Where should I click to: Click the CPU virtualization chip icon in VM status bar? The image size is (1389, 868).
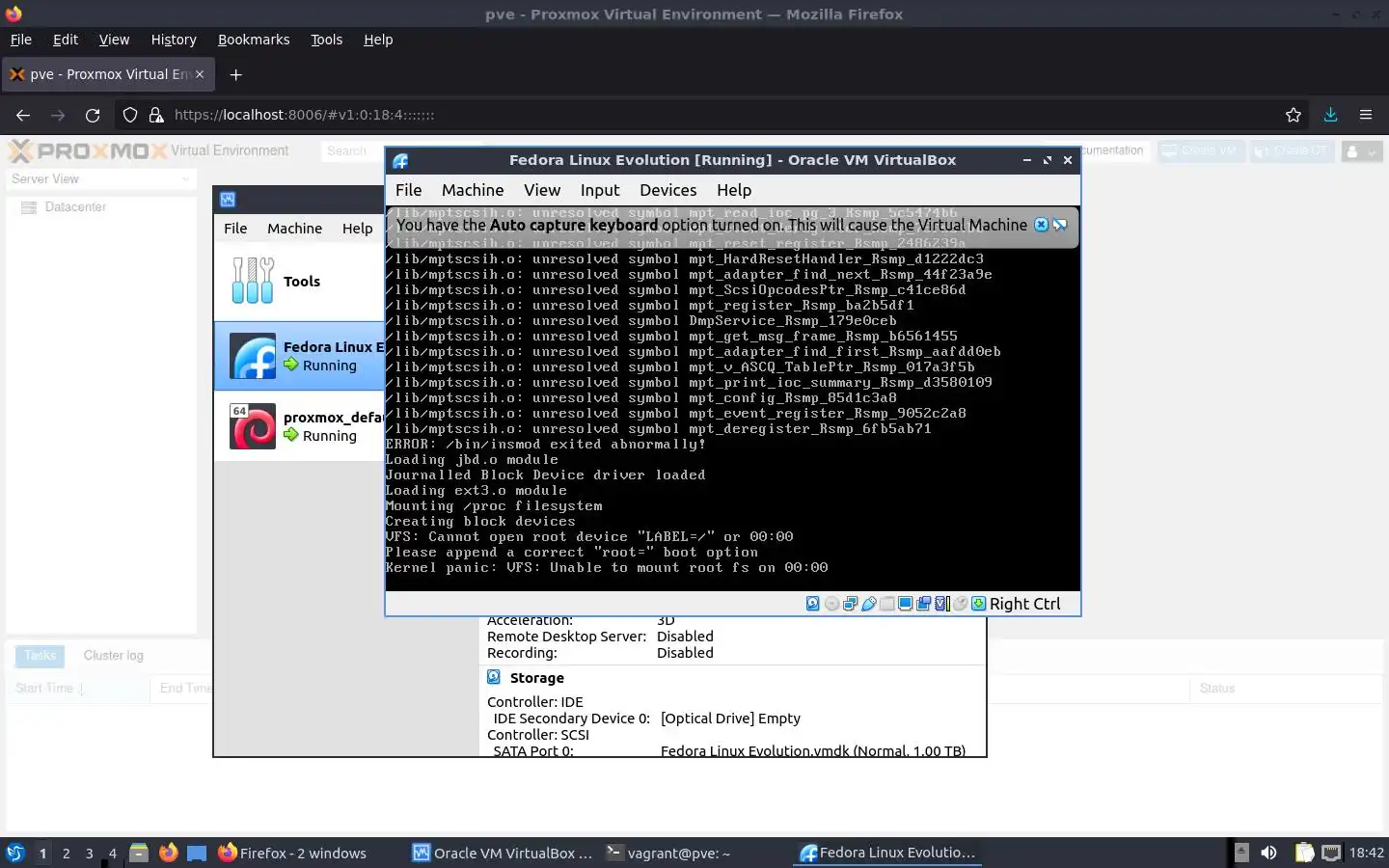coord(942,604)
